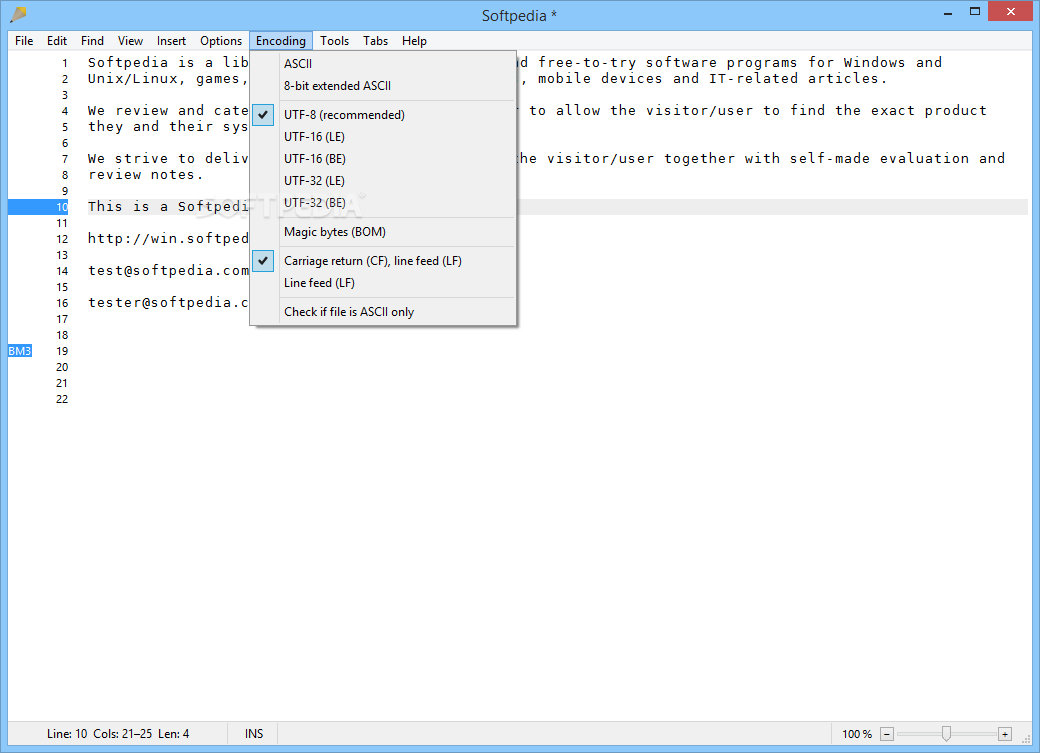Open the File menu
Image resolution: width=1040 pixels, height=753 pixels.
tap(24, 41)
